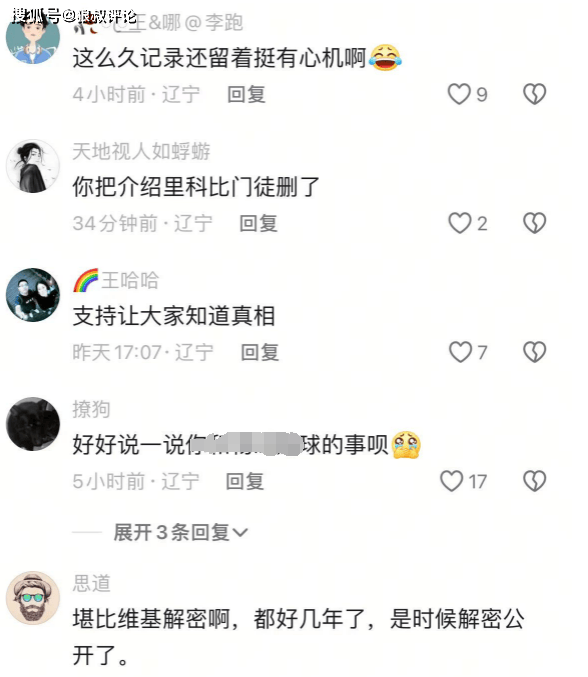This screenshot has width=588, height=677.
Task: Reply to the comment posted 34分钟前
Action: click(258, 223)
